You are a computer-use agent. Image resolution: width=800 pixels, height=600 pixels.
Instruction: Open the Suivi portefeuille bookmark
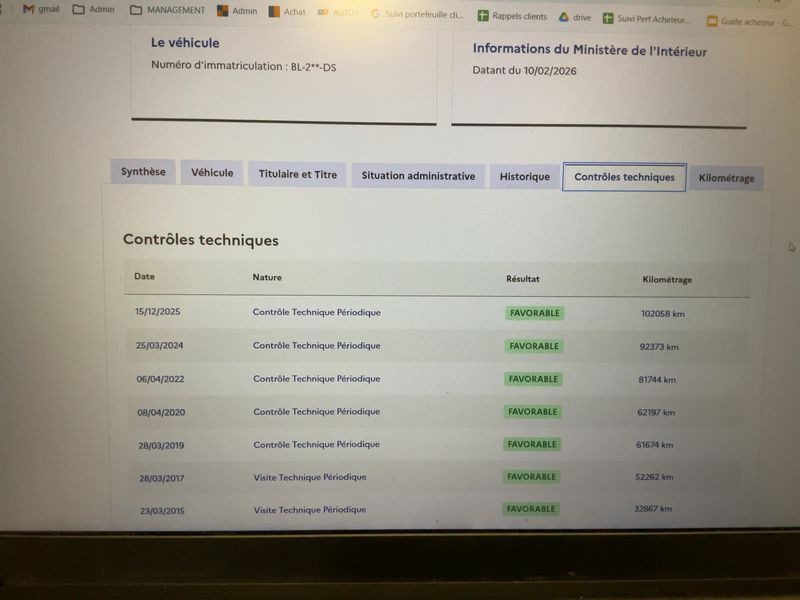417,14
